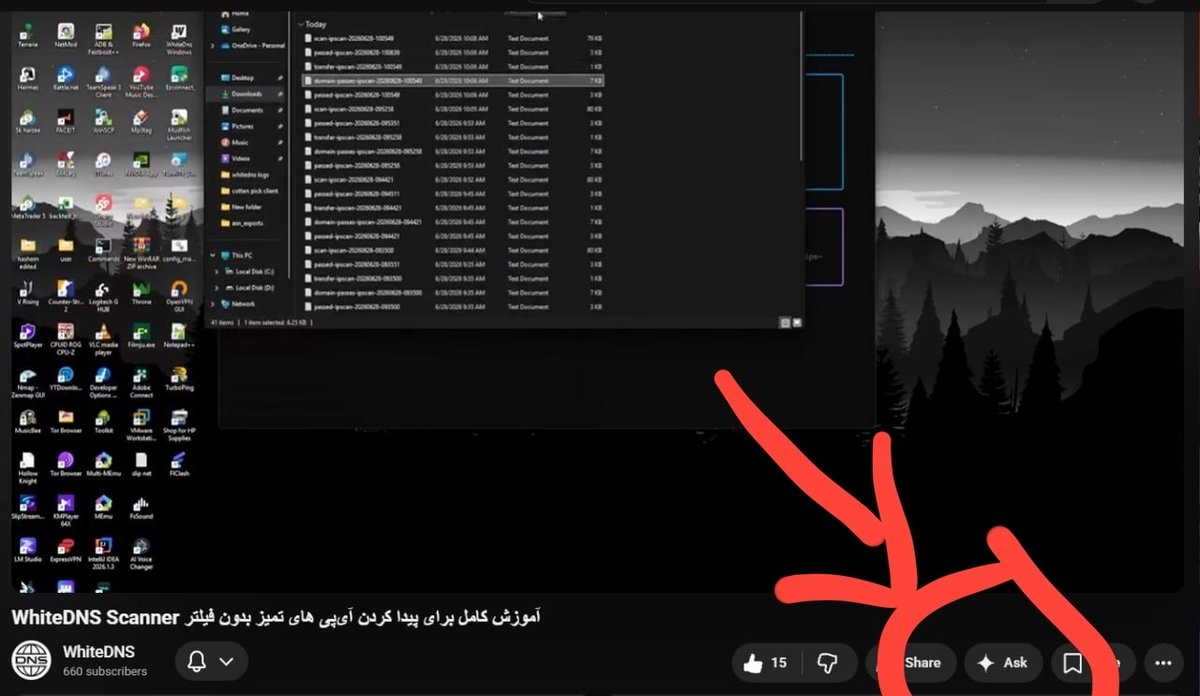Like the WhiteDNS Scanner video
This screenshot has width=1200, height=696.
click(766, 662)
